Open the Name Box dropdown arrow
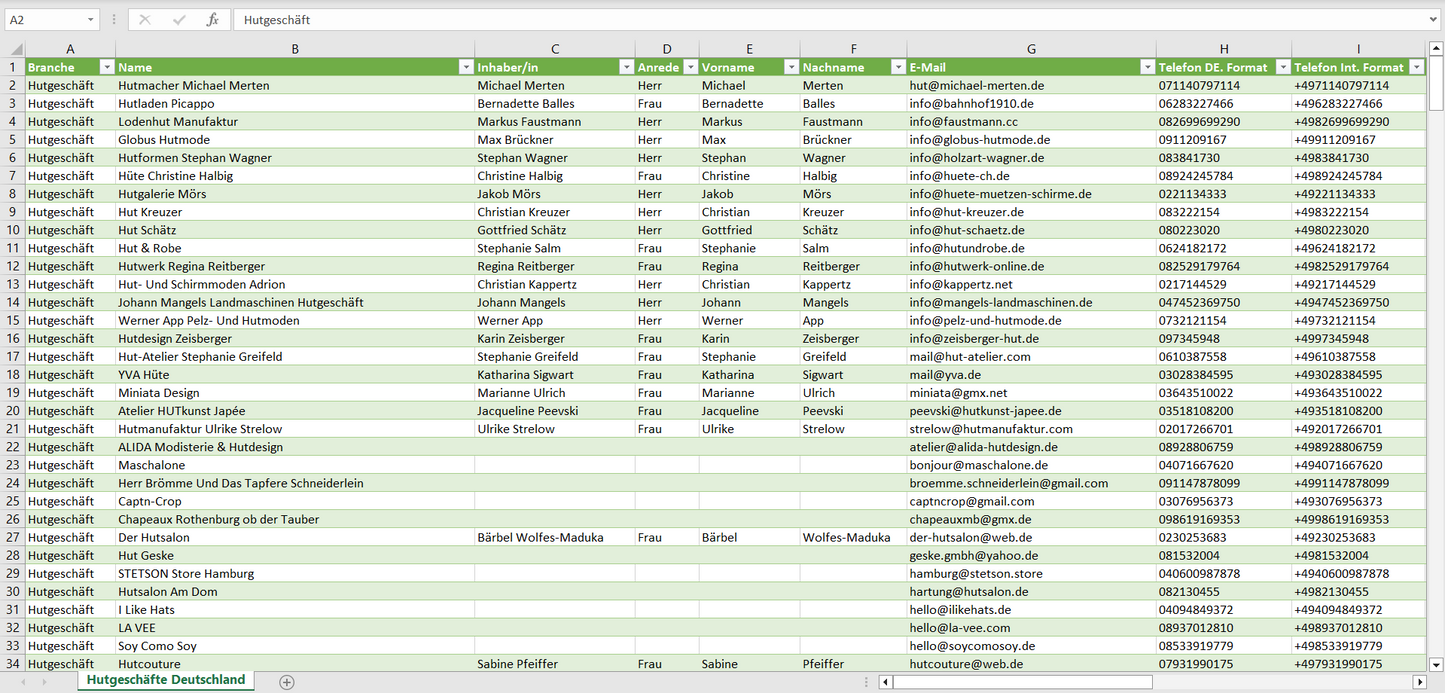Viewport: 1445px width, 693px height. pyautogui.click(x=91, y=20)
